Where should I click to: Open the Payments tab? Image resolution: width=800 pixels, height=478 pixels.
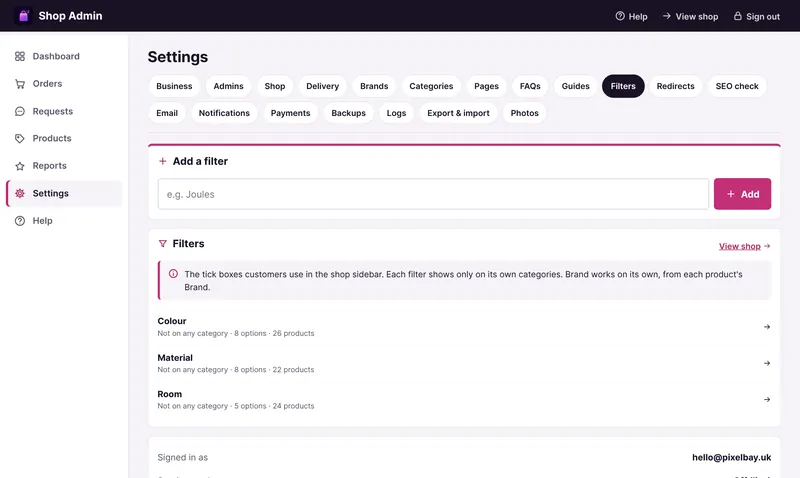(290, 113)
